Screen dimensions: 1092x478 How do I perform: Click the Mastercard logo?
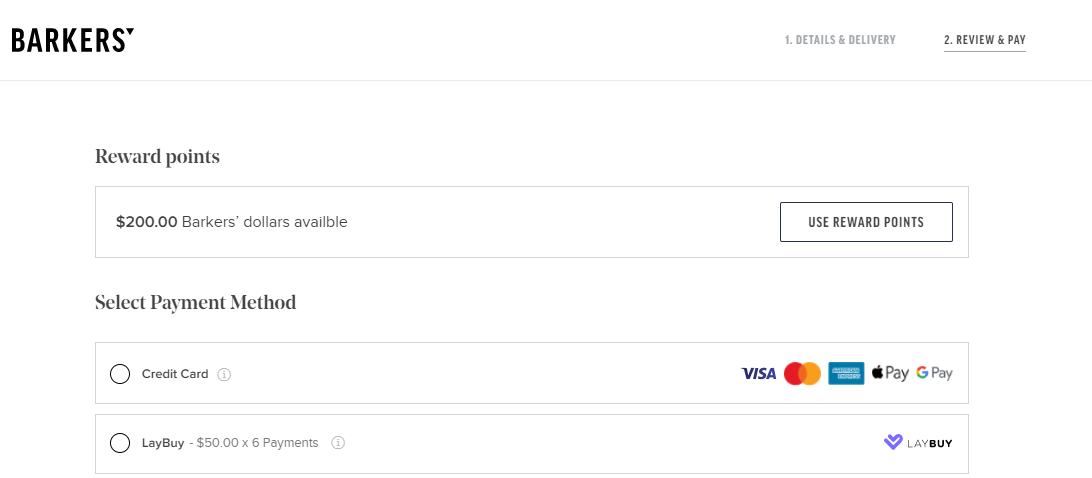[802, 373]
